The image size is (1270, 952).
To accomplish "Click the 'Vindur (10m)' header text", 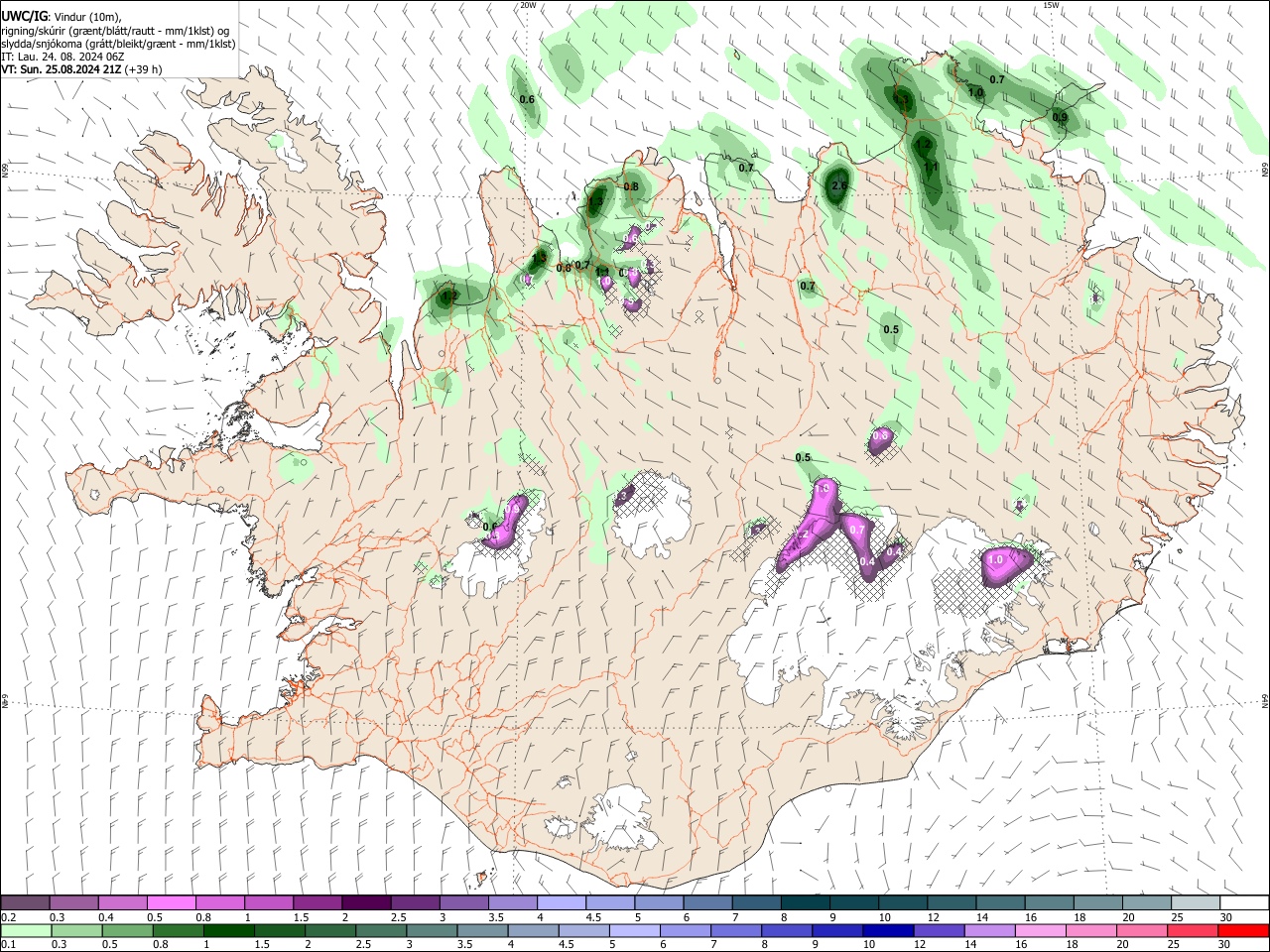I will tap(85, 17).
